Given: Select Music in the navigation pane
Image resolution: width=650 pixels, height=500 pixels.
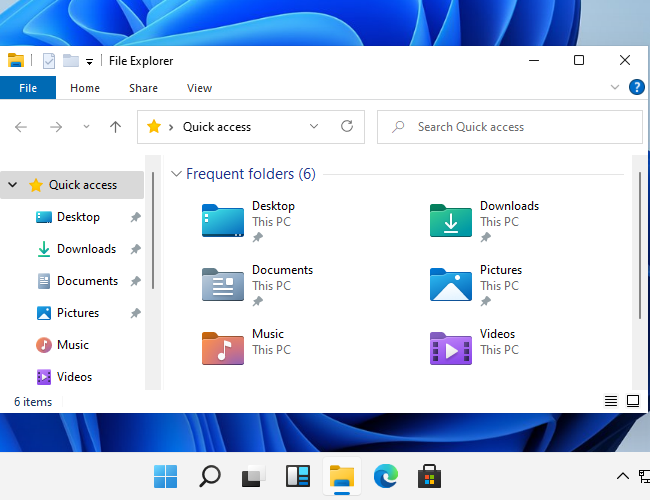Looking at the screenshot, I should click(x=73, y=345).
